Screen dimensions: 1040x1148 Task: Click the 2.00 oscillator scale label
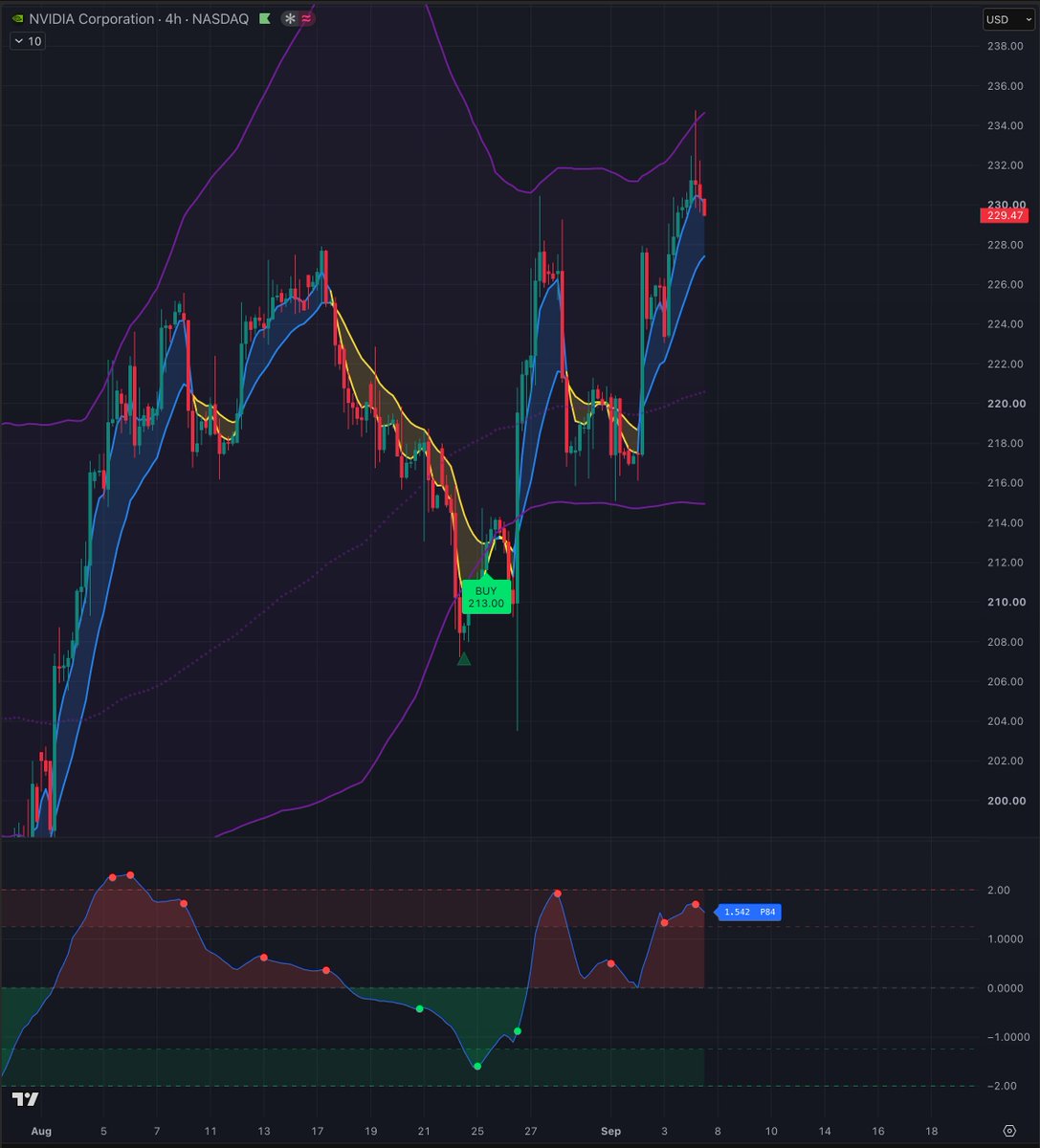tap(1000, 890)
